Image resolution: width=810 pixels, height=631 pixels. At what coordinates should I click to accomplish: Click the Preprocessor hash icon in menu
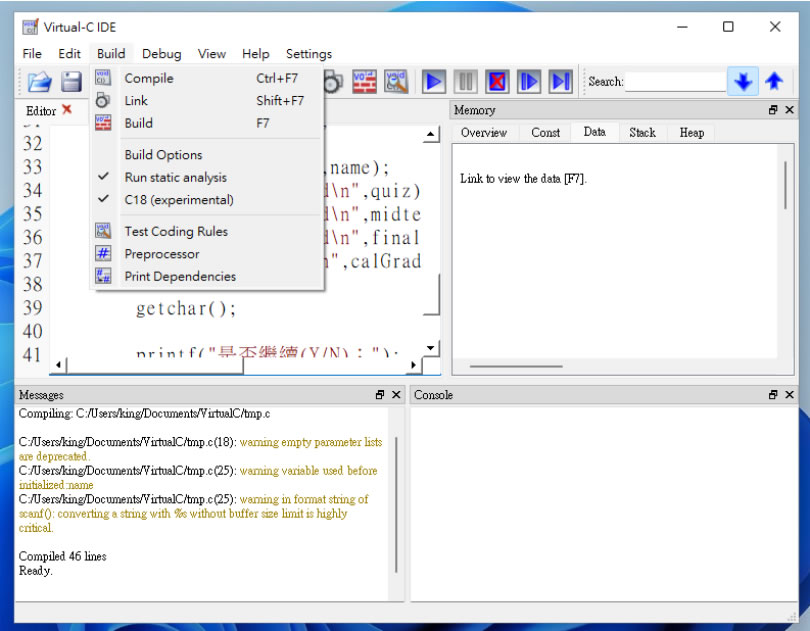click(x=103, y=253)
